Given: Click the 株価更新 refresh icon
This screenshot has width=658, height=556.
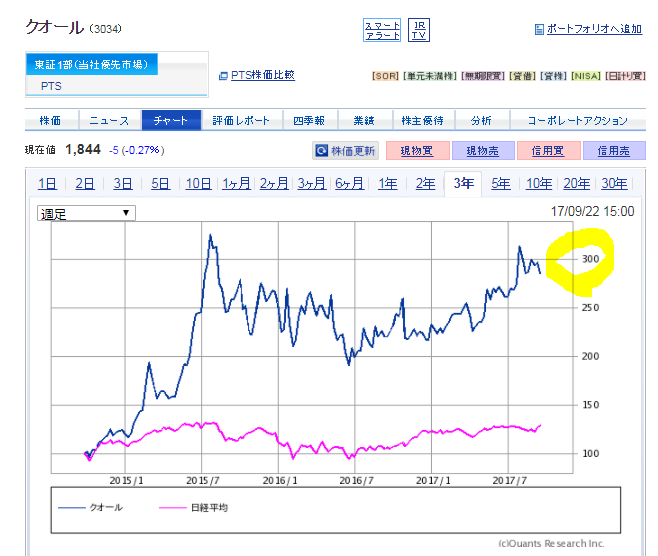Looking at the screenshot, I should (x=321, y=151).
